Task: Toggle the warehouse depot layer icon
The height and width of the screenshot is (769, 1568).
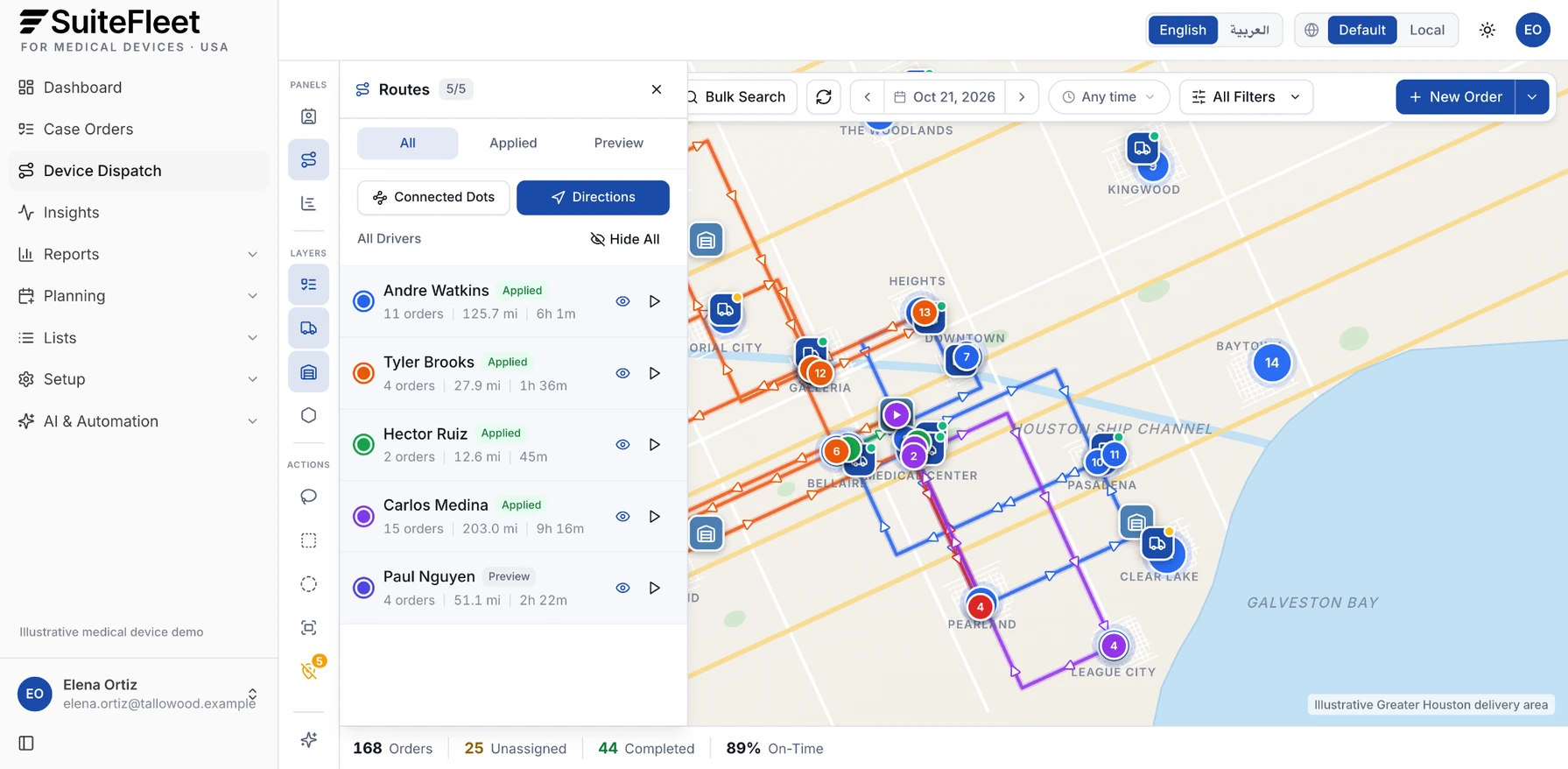Action: tap(308, 372)
